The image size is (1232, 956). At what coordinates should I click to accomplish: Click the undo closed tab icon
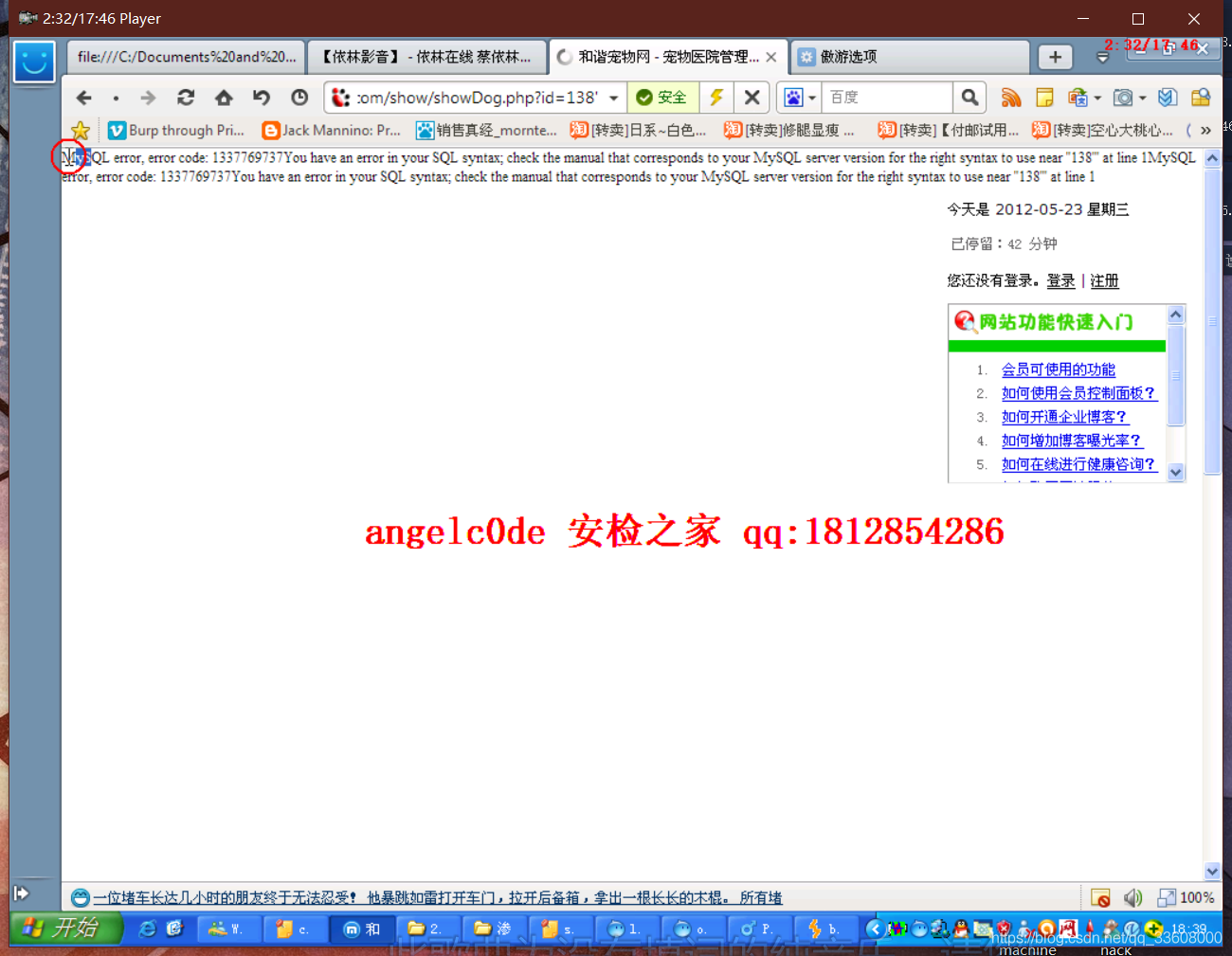pyautogui.click(x=262, y=98)
